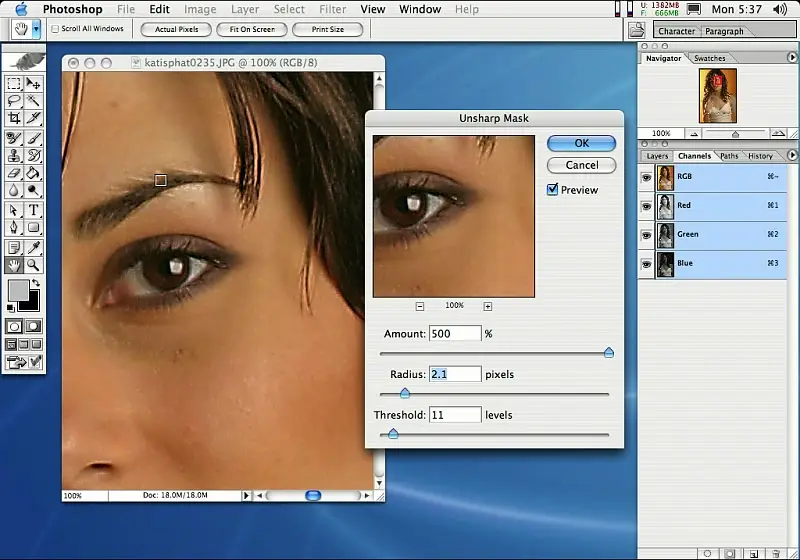Select the Magic Wand tool

tap(33, 101)
